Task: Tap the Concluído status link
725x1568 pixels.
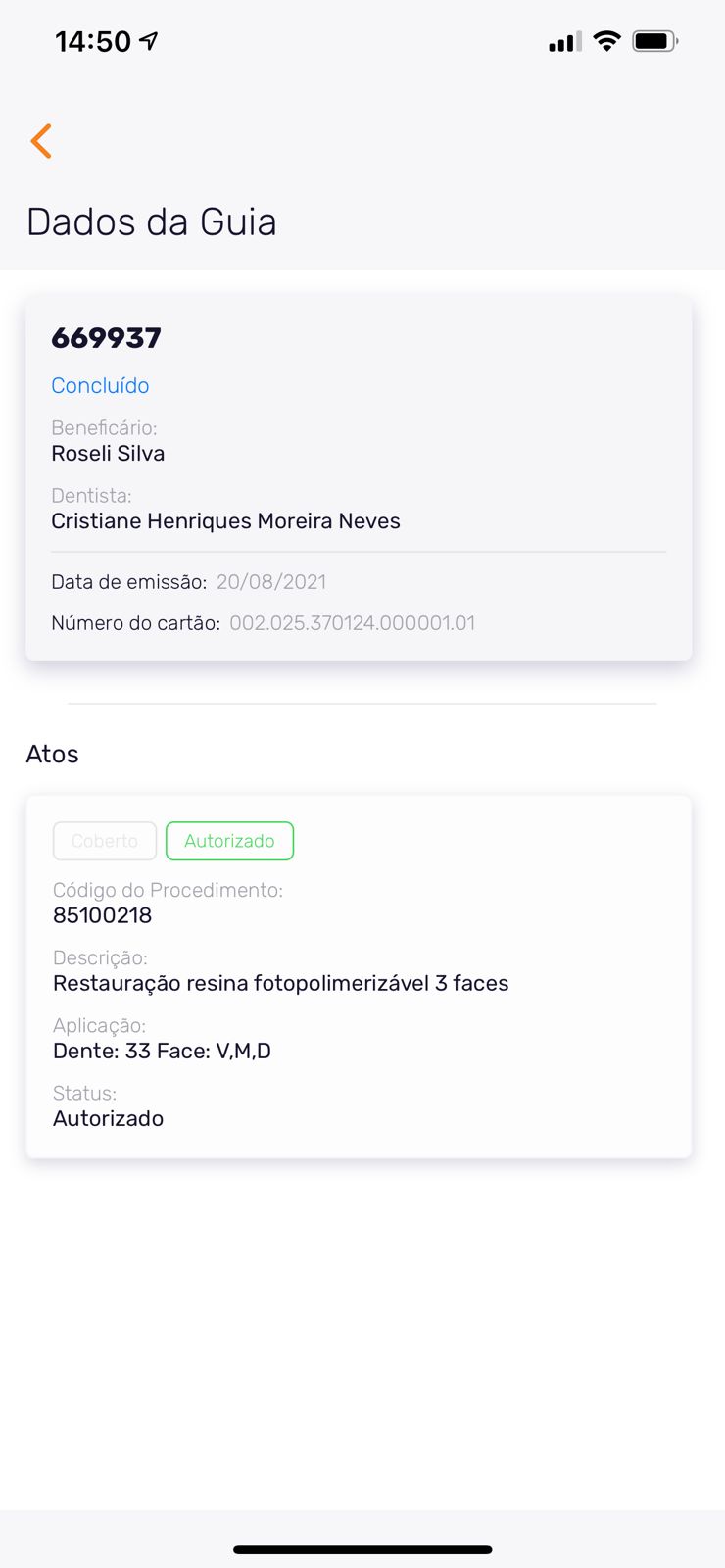Action: pos(100,385)
